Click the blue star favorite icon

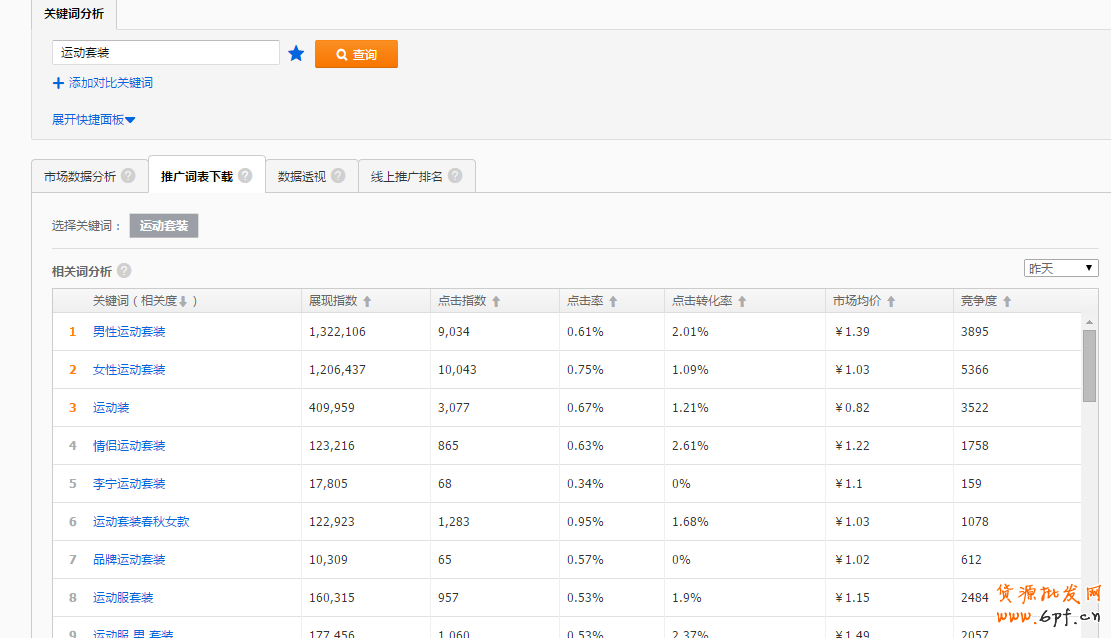pyautogui.click(x=296, y=54)
